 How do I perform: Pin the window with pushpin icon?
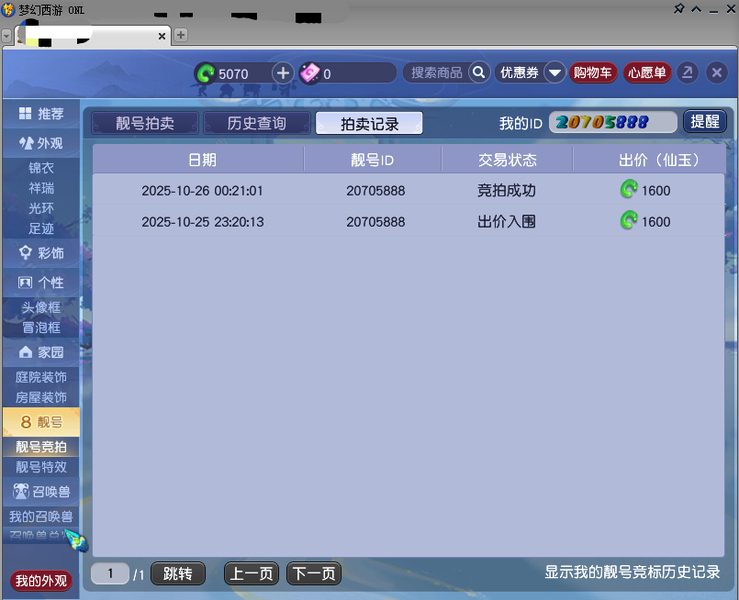(679, 8)
